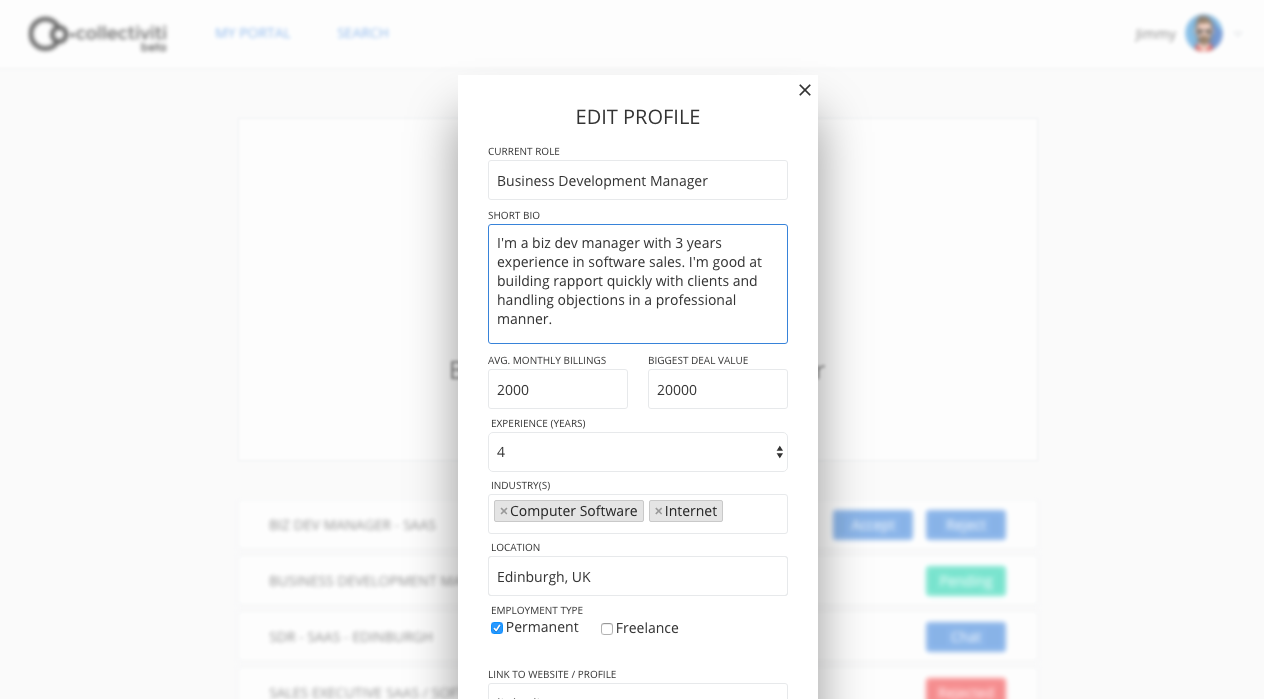Remove the Computer Software industry tag
Image resolution: width=1264 pixels, height=699 pixels.
coord(504,511)
